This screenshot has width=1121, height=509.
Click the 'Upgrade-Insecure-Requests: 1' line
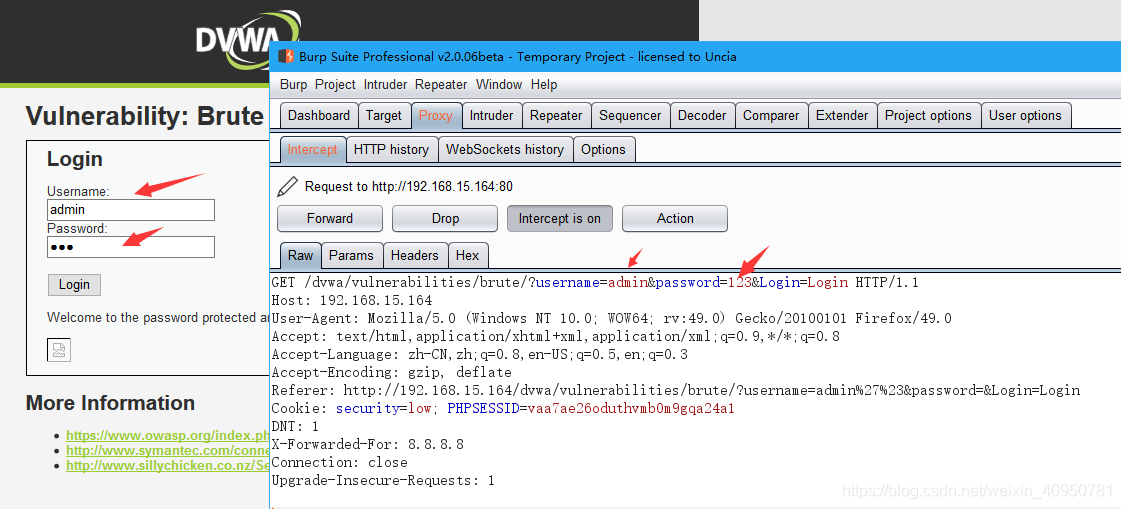383,480
